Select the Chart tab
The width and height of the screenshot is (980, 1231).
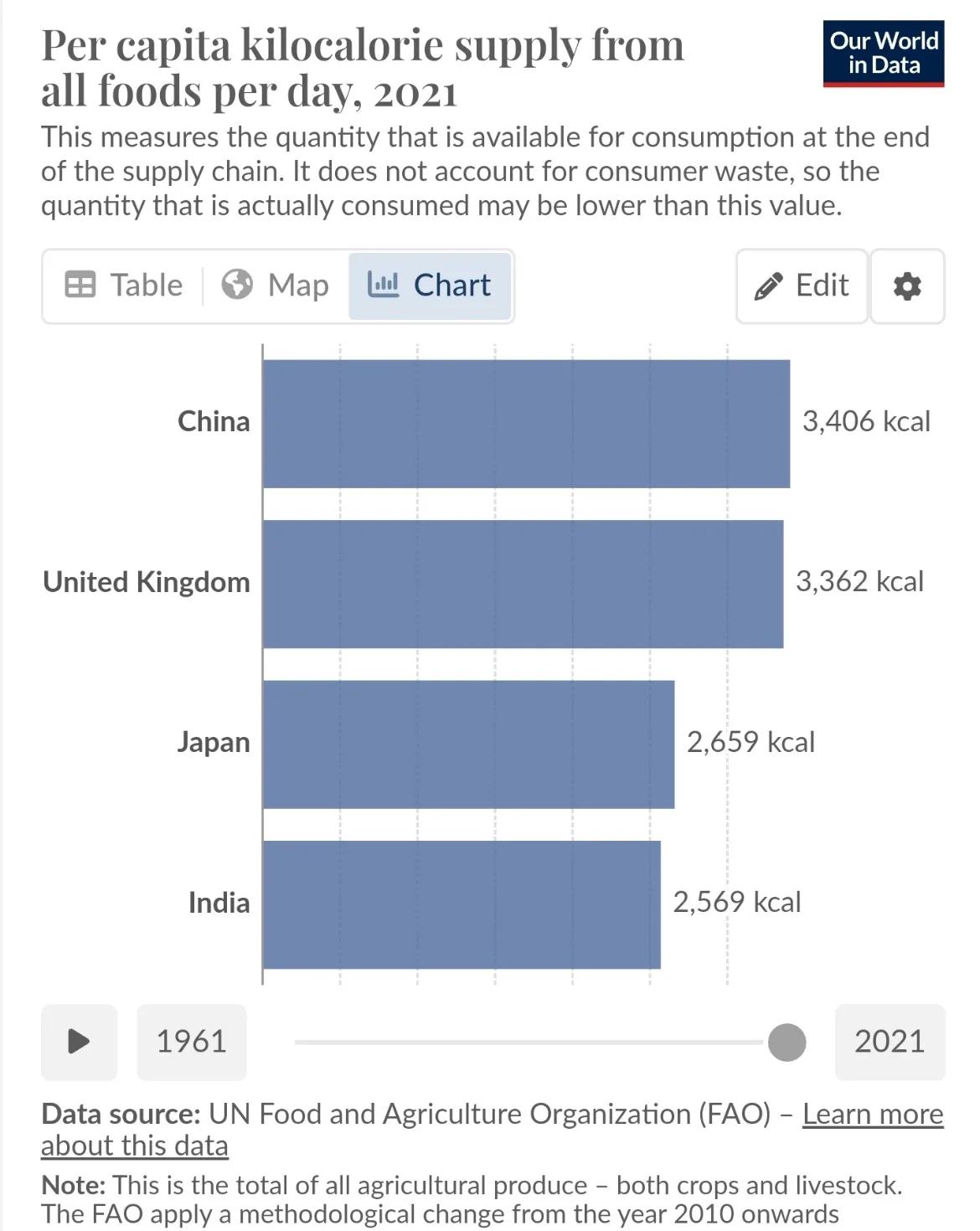[430, 286]
